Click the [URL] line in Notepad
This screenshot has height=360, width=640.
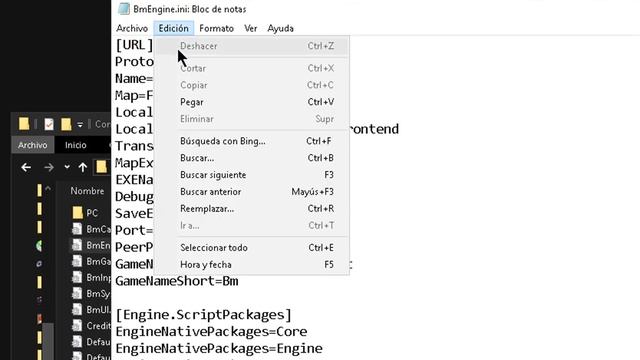pyautogui.click(x=134, y=44)
